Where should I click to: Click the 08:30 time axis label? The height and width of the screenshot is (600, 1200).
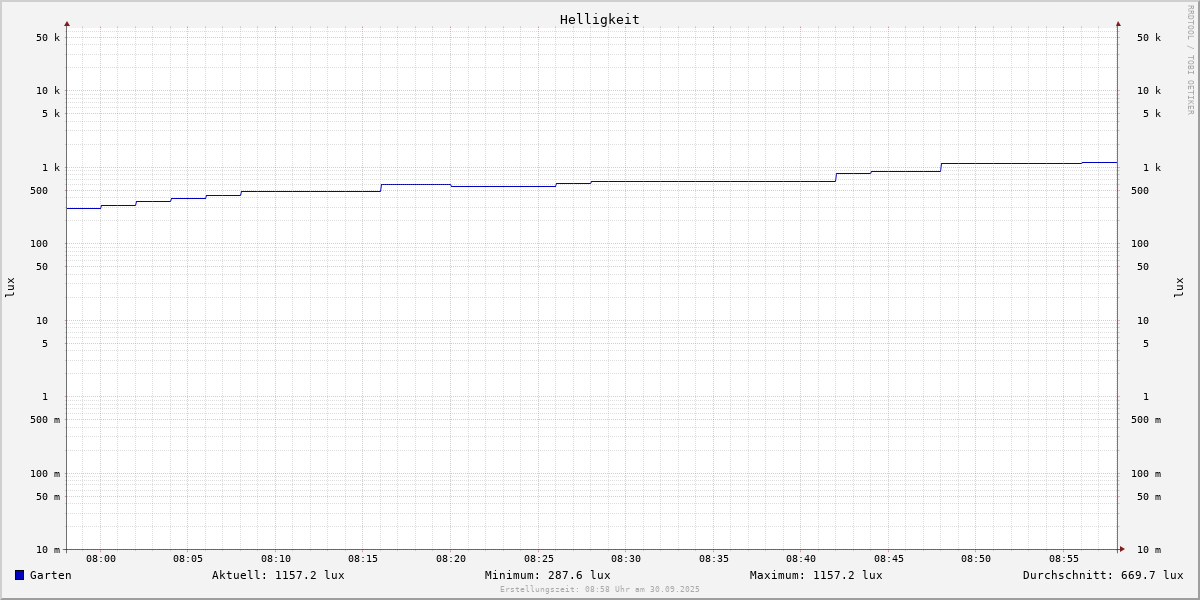[x=626, y=559]
